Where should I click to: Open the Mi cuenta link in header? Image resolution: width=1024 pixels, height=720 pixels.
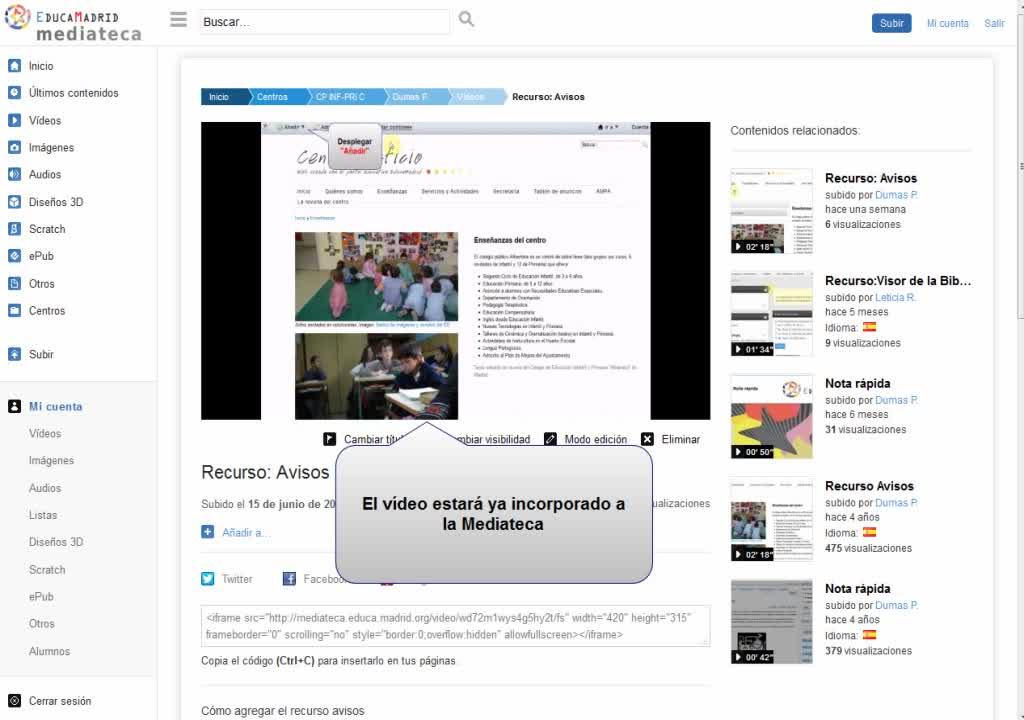click(x=948, y=23)
